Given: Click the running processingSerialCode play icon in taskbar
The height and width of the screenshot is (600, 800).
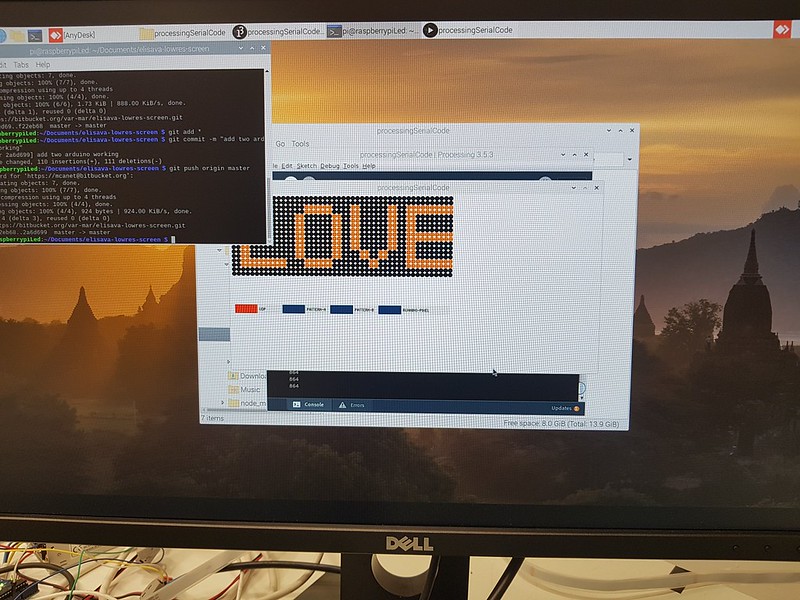Looking at the screenshot, I should 430,30.
